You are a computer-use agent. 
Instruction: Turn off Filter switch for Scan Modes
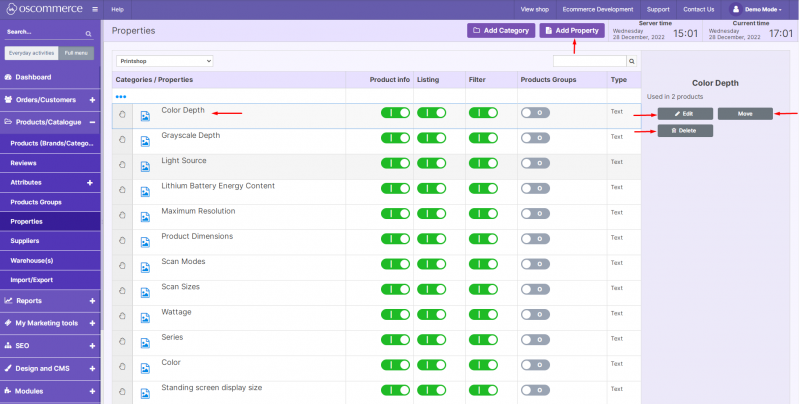coord(483,266)
